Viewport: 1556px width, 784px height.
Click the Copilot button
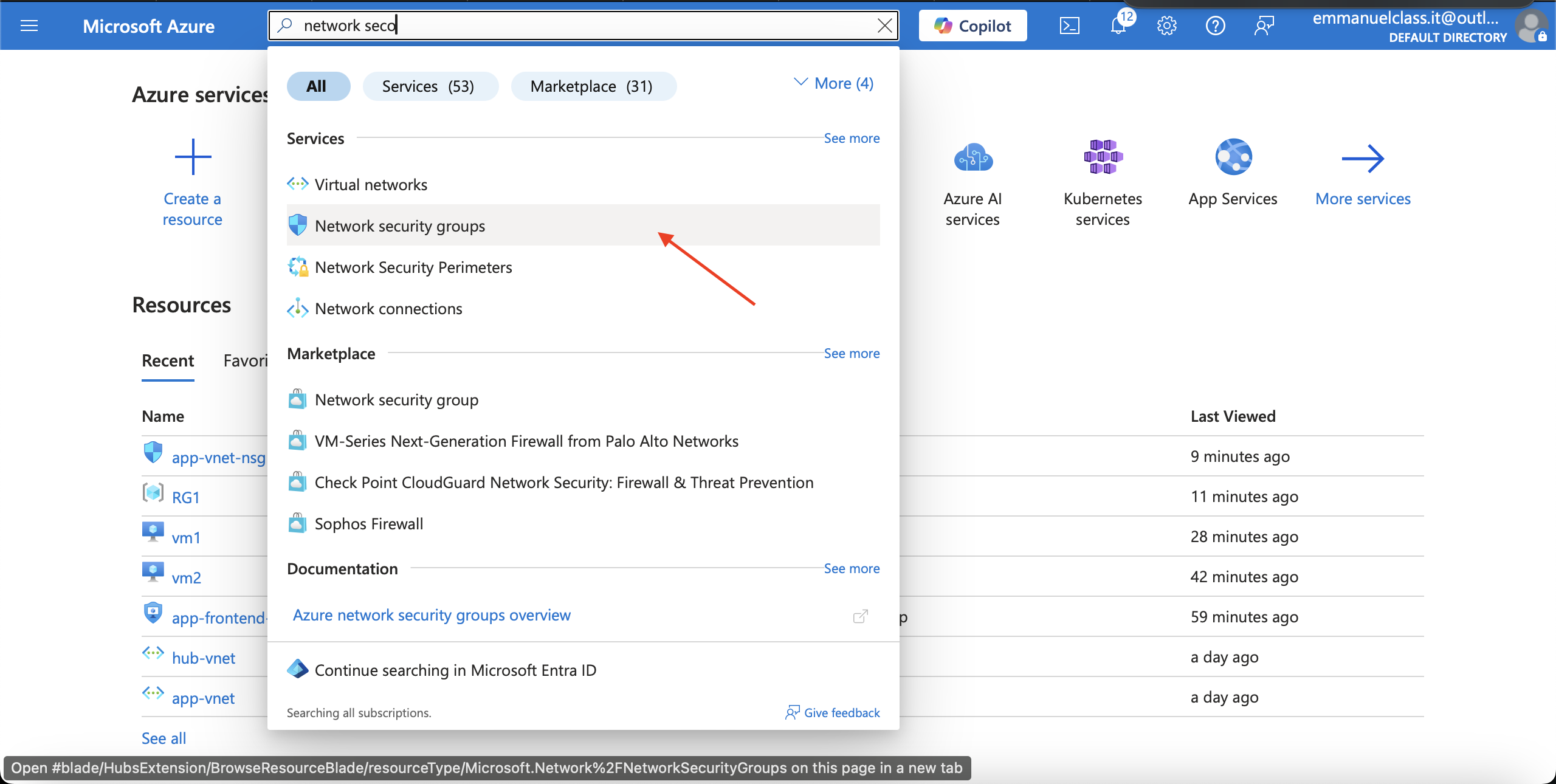pos(972,26)
